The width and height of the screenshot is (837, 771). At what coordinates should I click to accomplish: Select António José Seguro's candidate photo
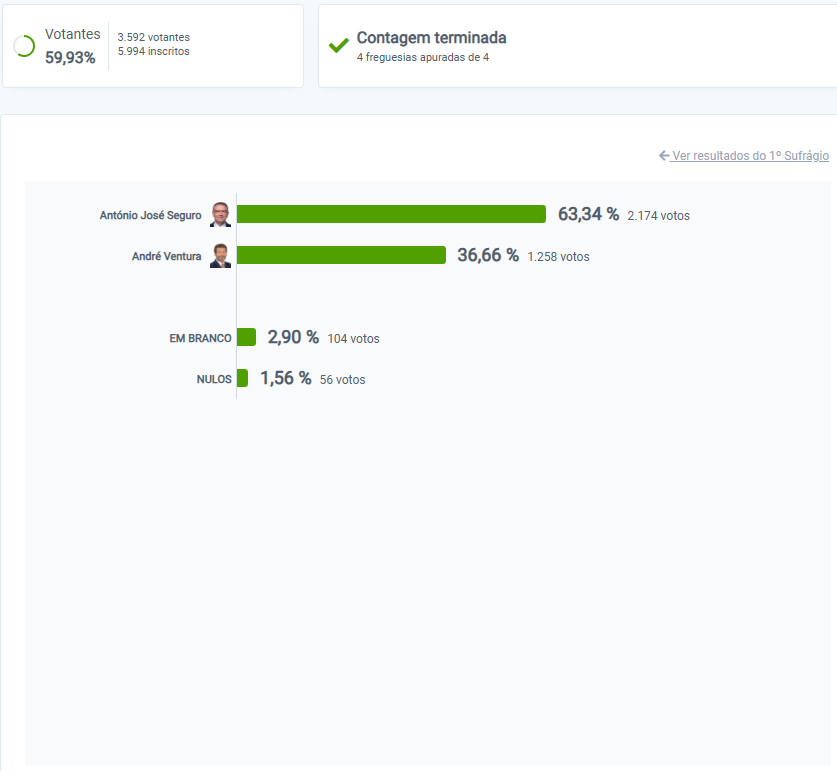point(220,215)
